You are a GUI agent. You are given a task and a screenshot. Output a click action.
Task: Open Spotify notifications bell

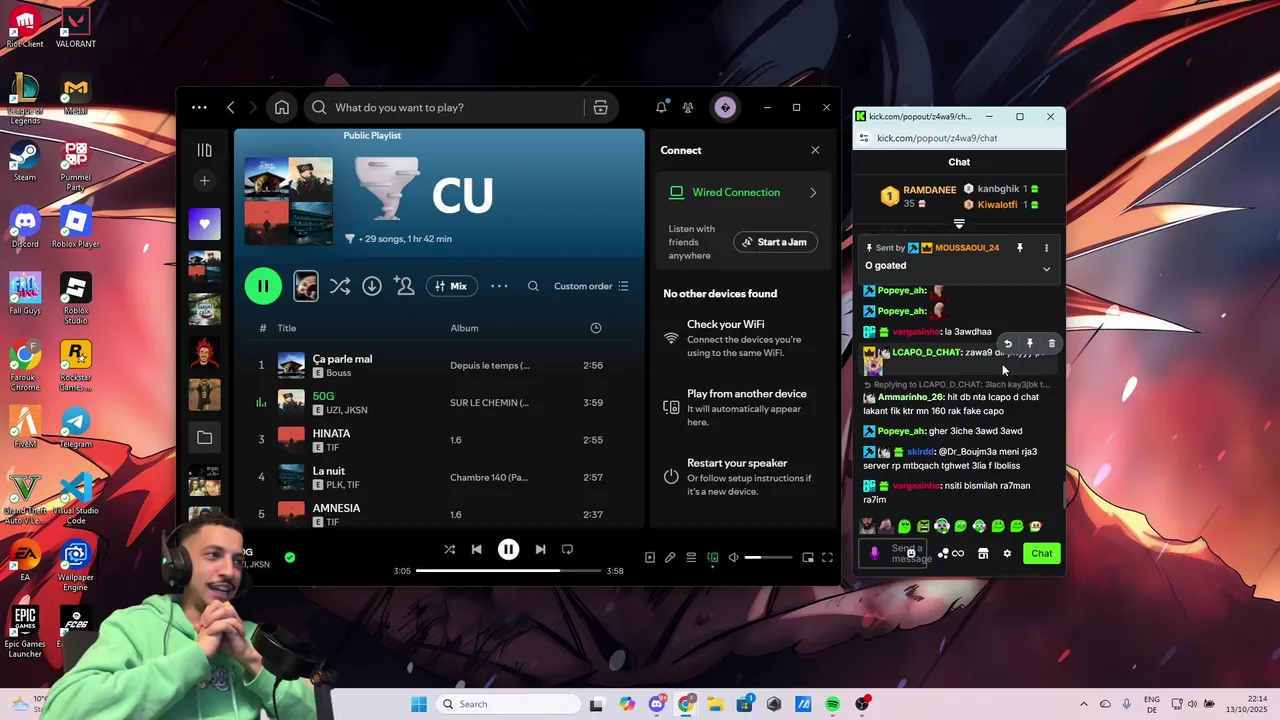(x=661, y=107)
